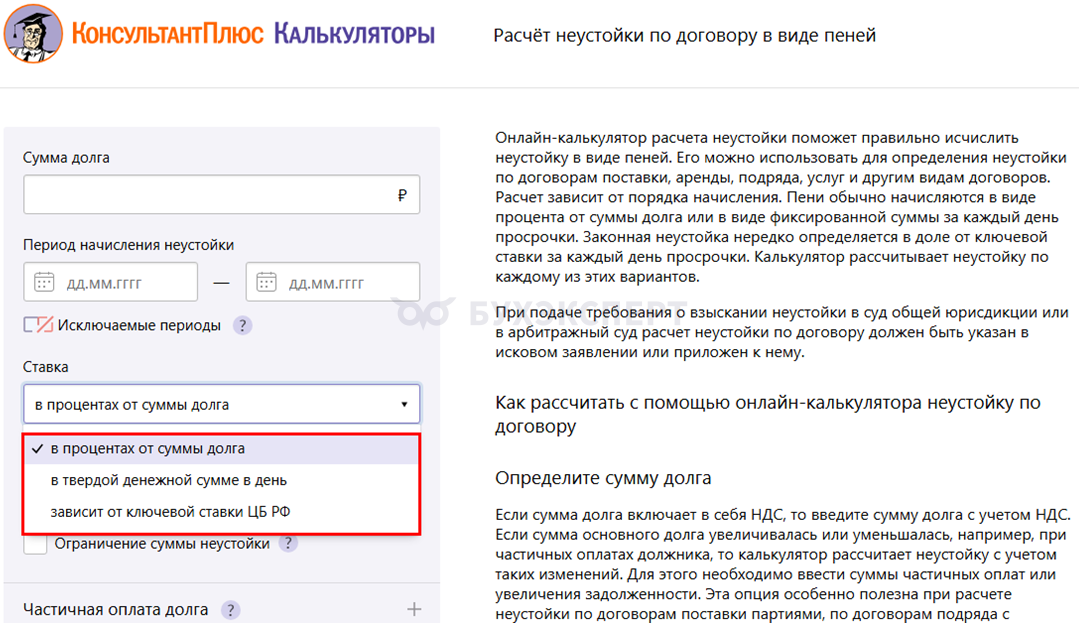Toggle the Исключаемые периоды checkbox

tap(39, 325)
